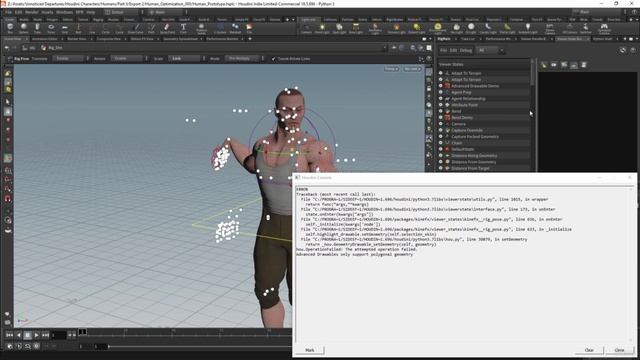Image resolution: width=640 pixels, height=360 pixels.
Task: Select the Metaball shelf tool
Action: coord(235,28)
